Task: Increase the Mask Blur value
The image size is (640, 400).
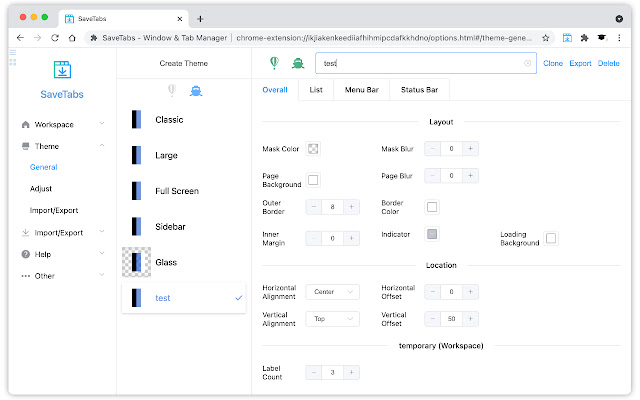Action: coord(470,149)
